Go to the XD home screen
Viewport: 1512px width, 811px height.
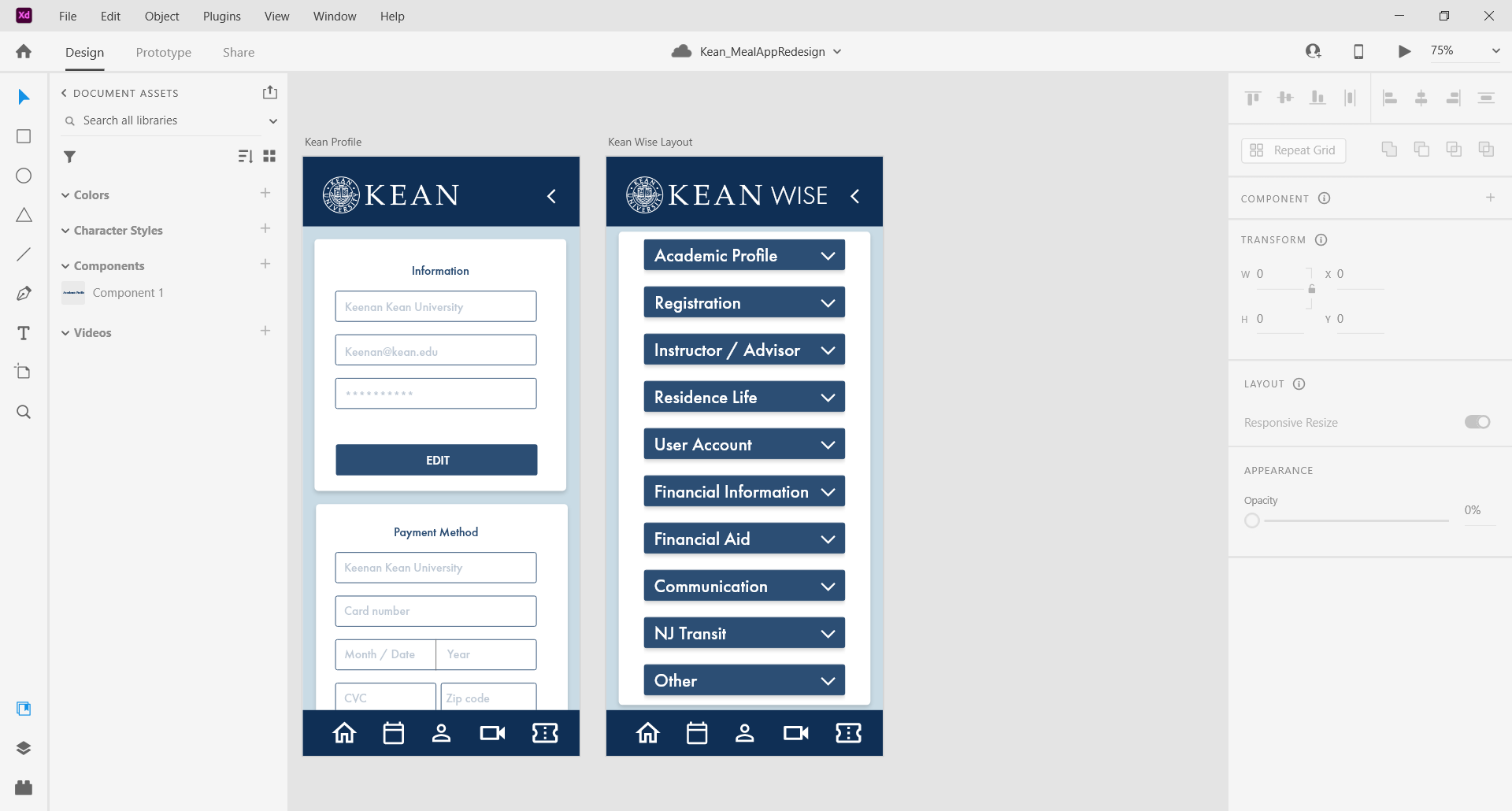point(24,51)
